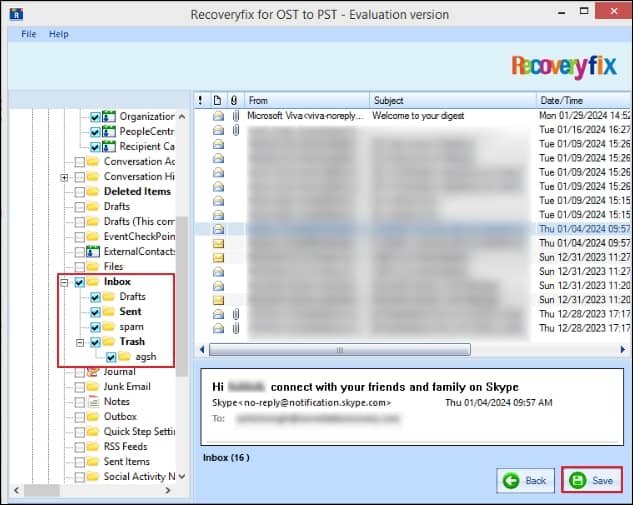Select the Social Activity N folder label
Viewport: 633px width, 505px height.
tap(139, 477)
